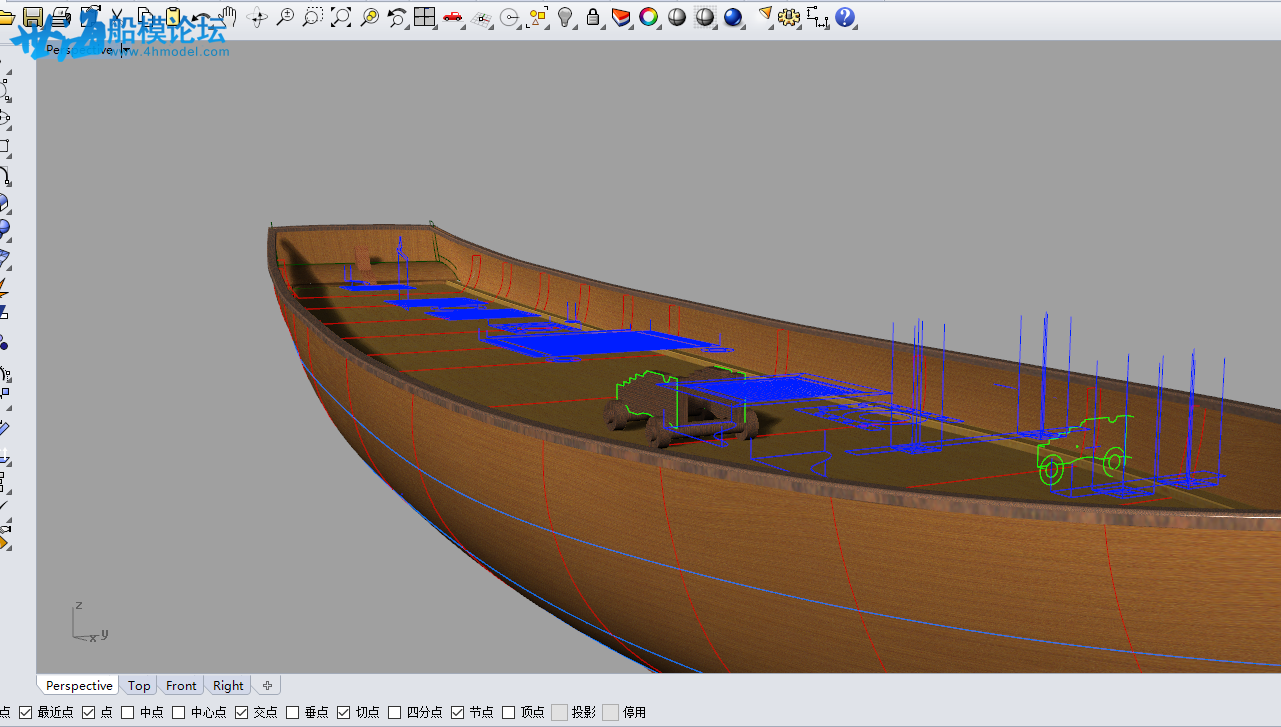The image size is (1281, 727).
Task: Add a new viewport tab with plus
Action: (x=267, y=685)
